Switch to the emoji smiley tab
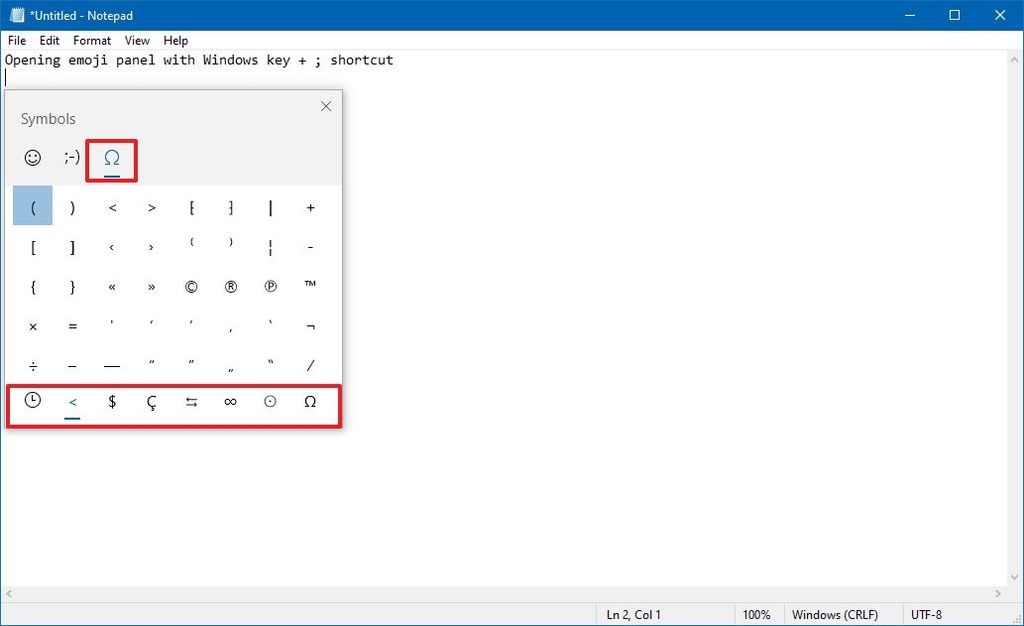This screenshot has height=626, width=1024. tap(32, 157)
